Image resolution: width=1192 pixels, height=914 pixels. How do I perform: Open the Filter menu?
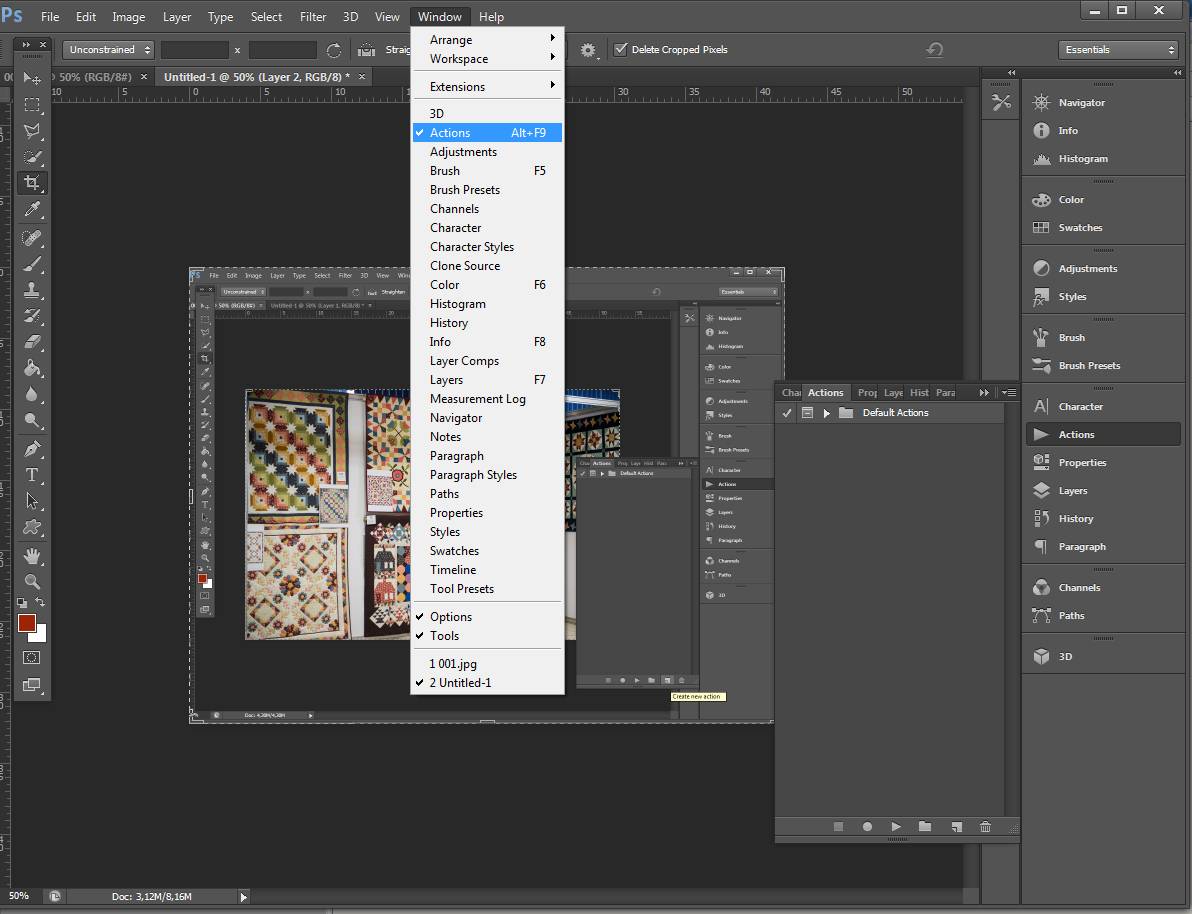pos(312,17)
